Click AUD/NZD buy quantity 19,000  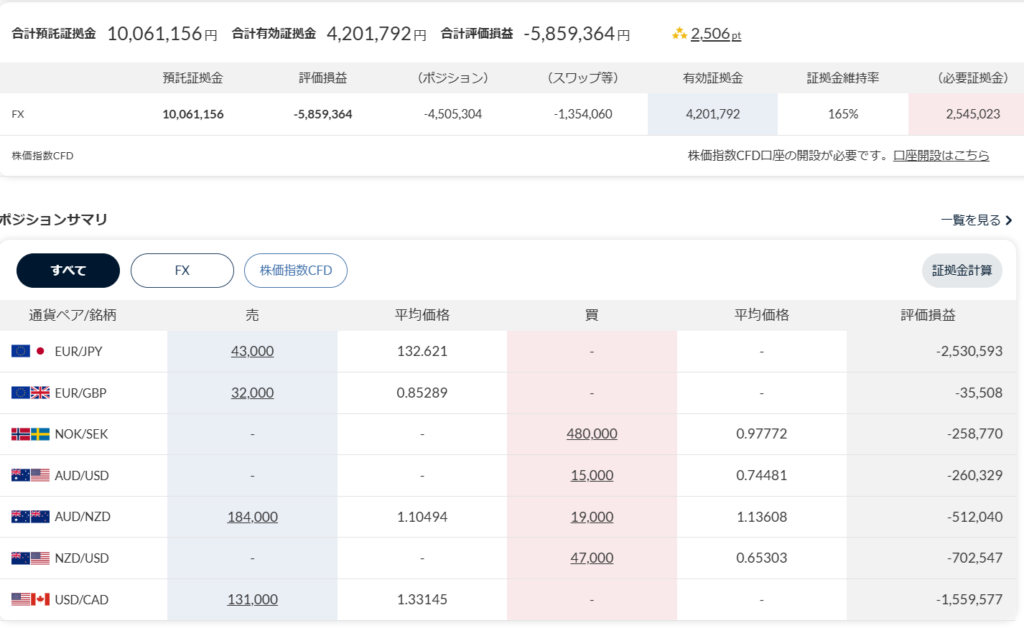(592, 517)
